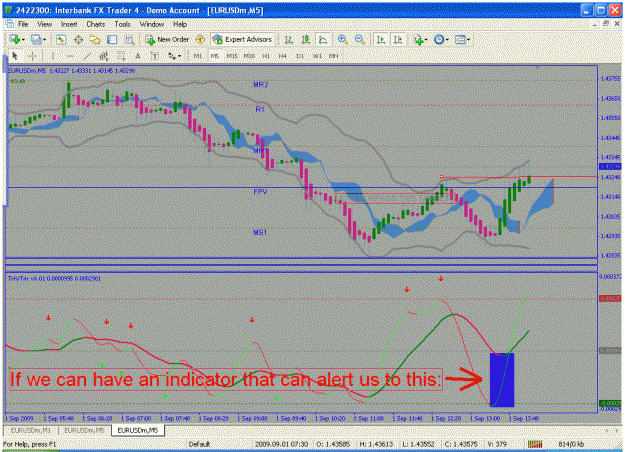The height and width of the screenshot is (452, 625).
Task: Click the 814/0 kb traffic indicator
Action: tap(571, 444)
